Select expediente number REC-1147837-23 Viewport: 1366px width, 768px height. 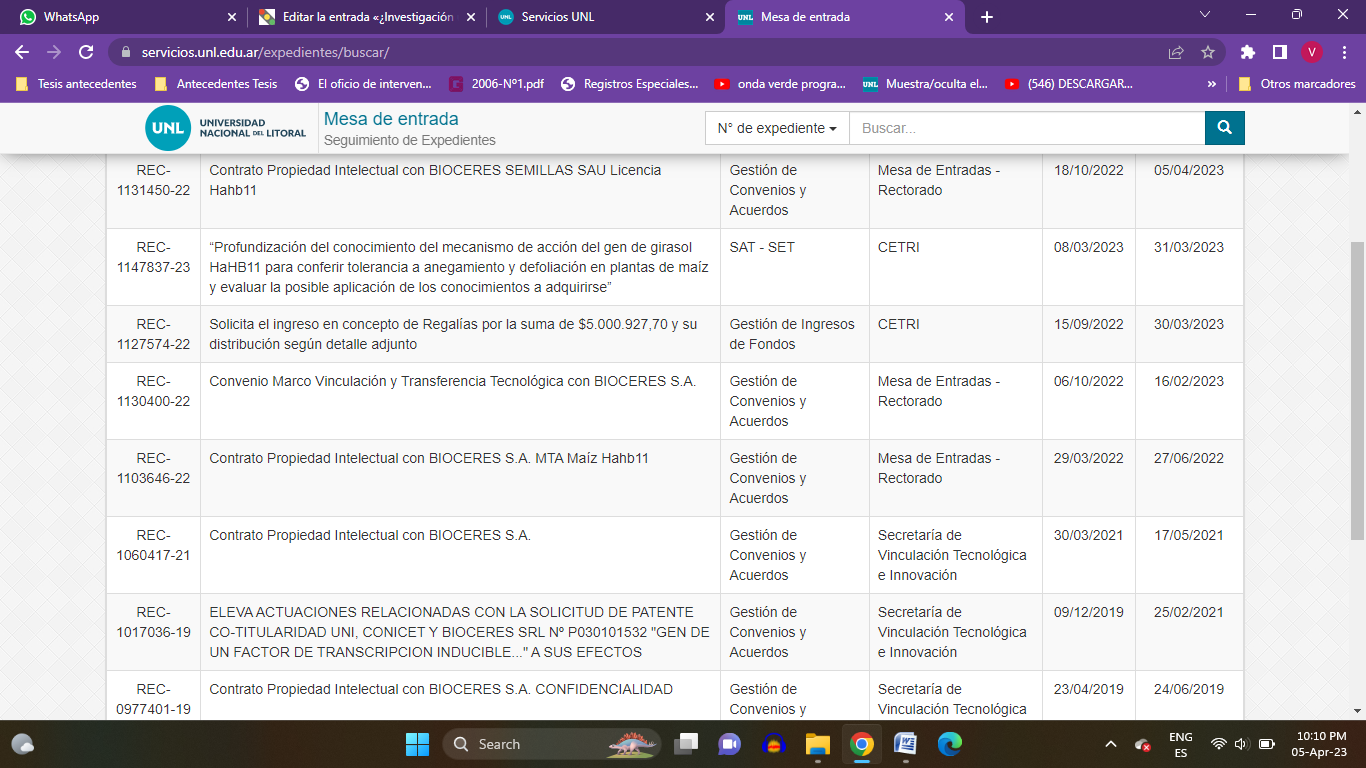[x=153, y=257]
